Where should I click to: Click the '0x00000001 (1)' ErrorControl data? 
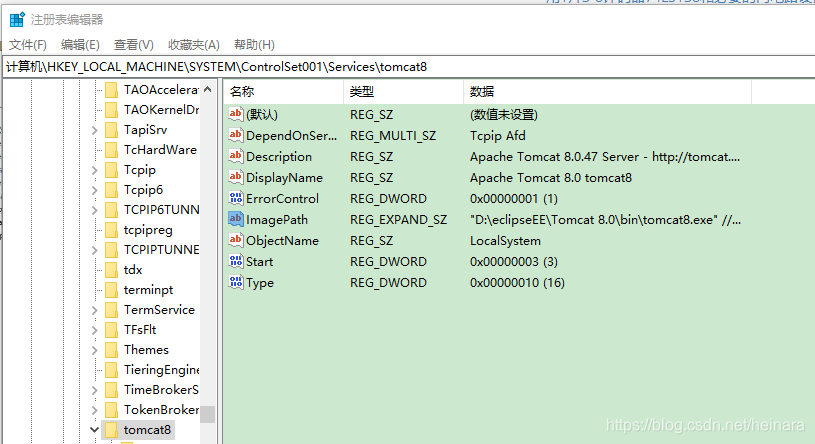[x=514, y=199]
